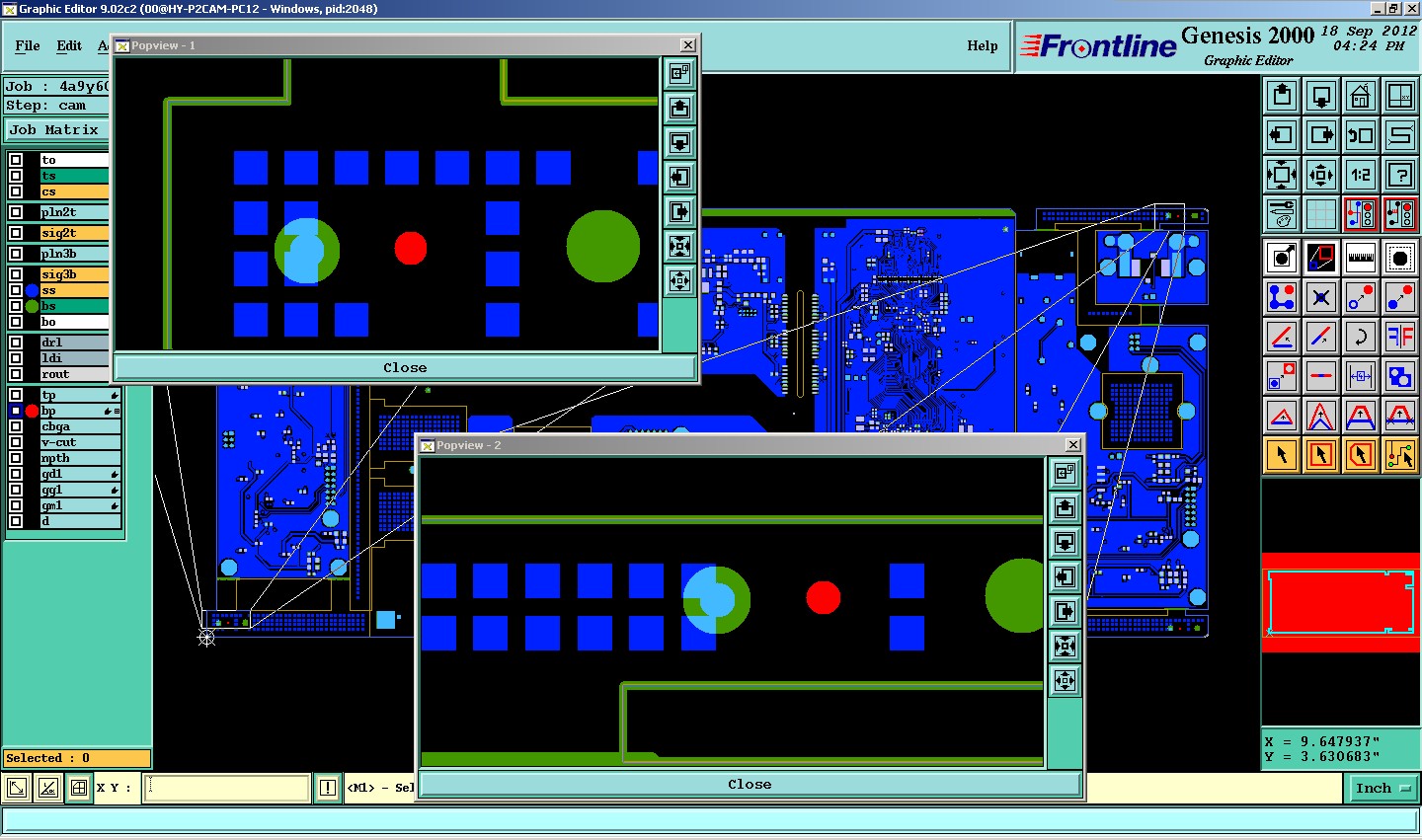Click the blue color dot on layer ss

(x=32, y=290)
